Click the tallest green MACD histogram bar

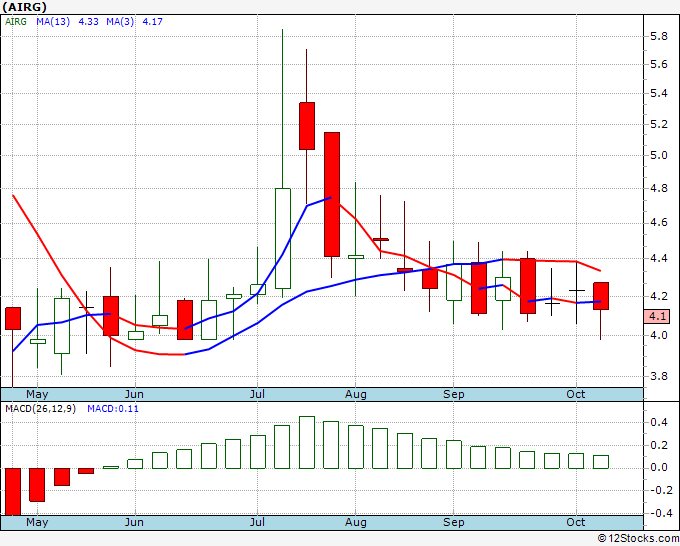point(307,442)
